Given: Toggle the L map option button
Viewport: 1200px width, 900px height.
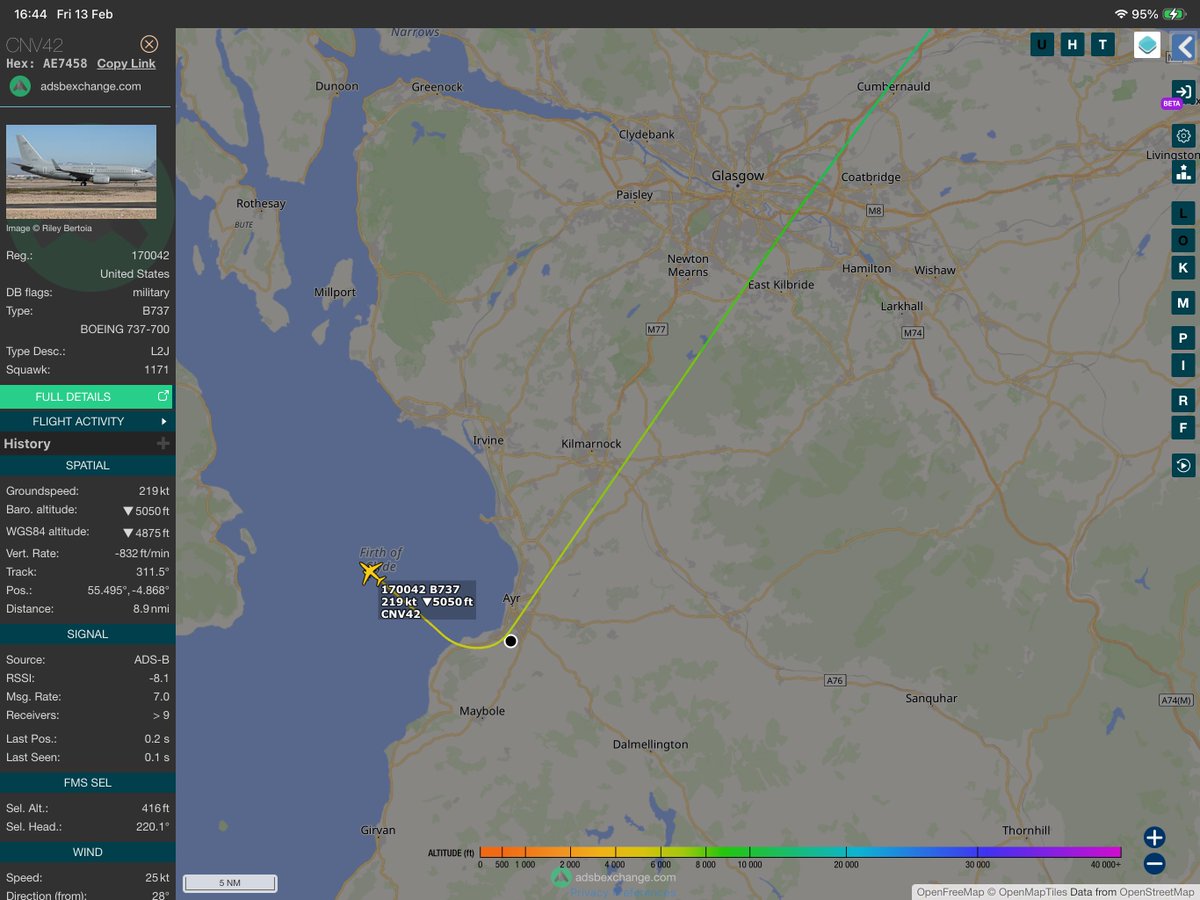Looking at the screenshot, I should [1183, 213].
